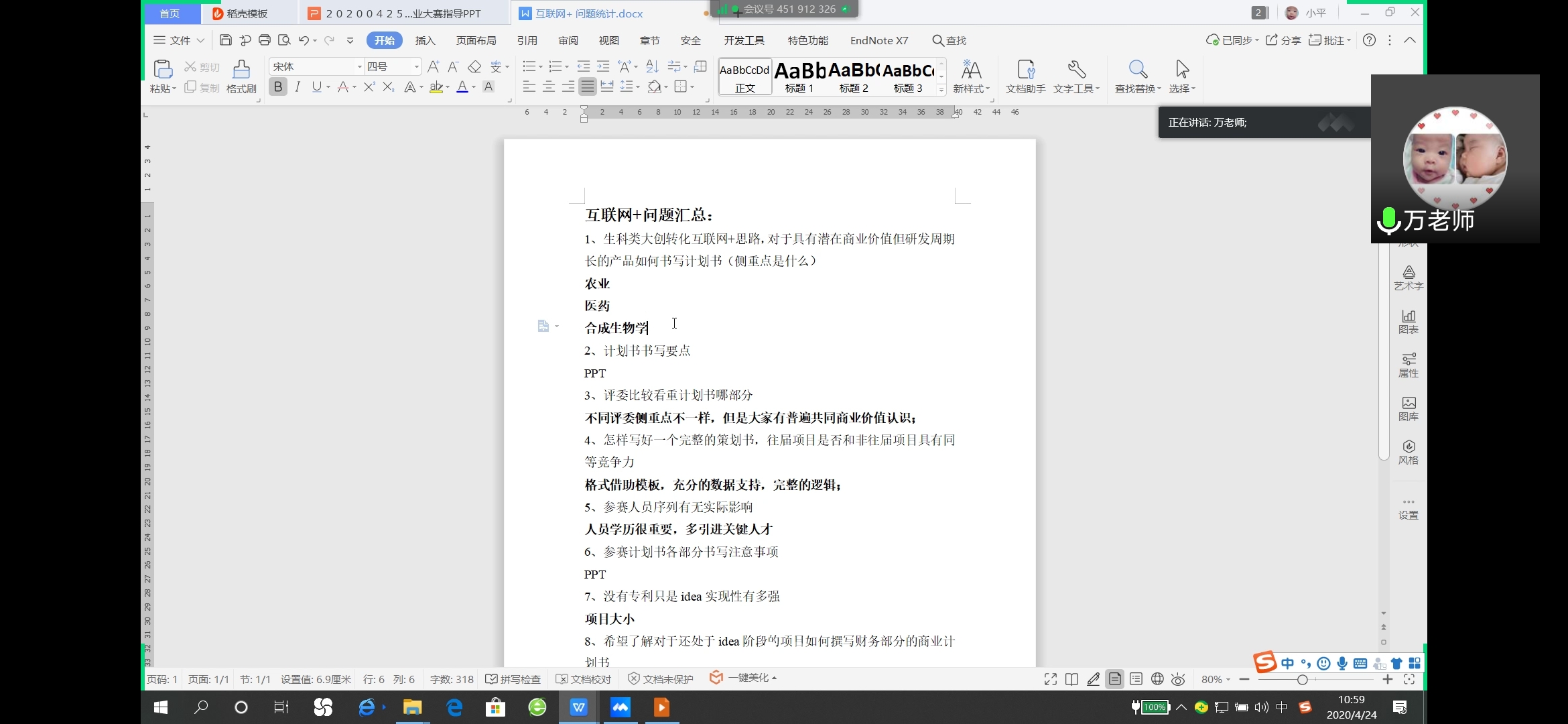The height and width of the screenshot is (724, 1568).
Task: Toggle spell check (拼写检查) in status bar
Action: pyautogui.click(x=513, y=679)
